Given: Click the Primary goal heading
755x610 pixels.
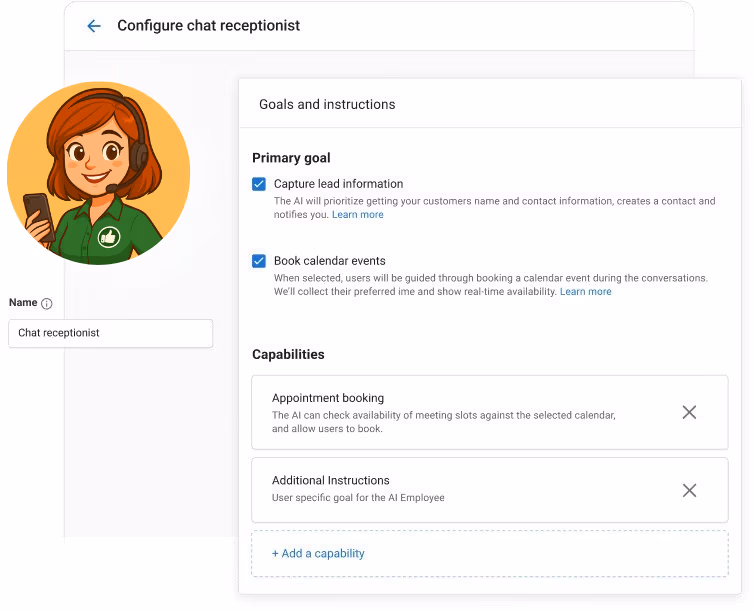Looking at the screenshot, I should (x=291, y=158).
